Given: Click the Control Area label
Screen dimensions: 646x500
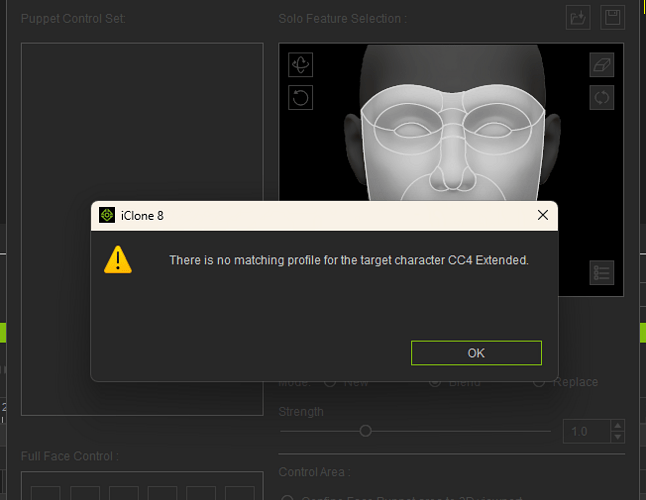Looking at the screenshot, I should pos(314,472).
